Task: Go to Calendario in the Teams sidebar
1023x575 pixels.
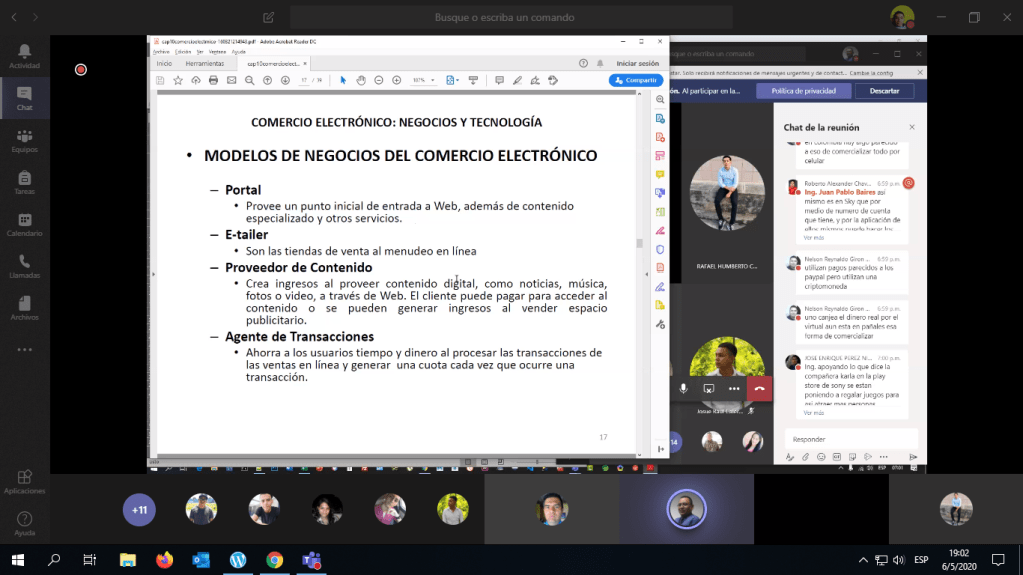Action: tap(24, 224)
